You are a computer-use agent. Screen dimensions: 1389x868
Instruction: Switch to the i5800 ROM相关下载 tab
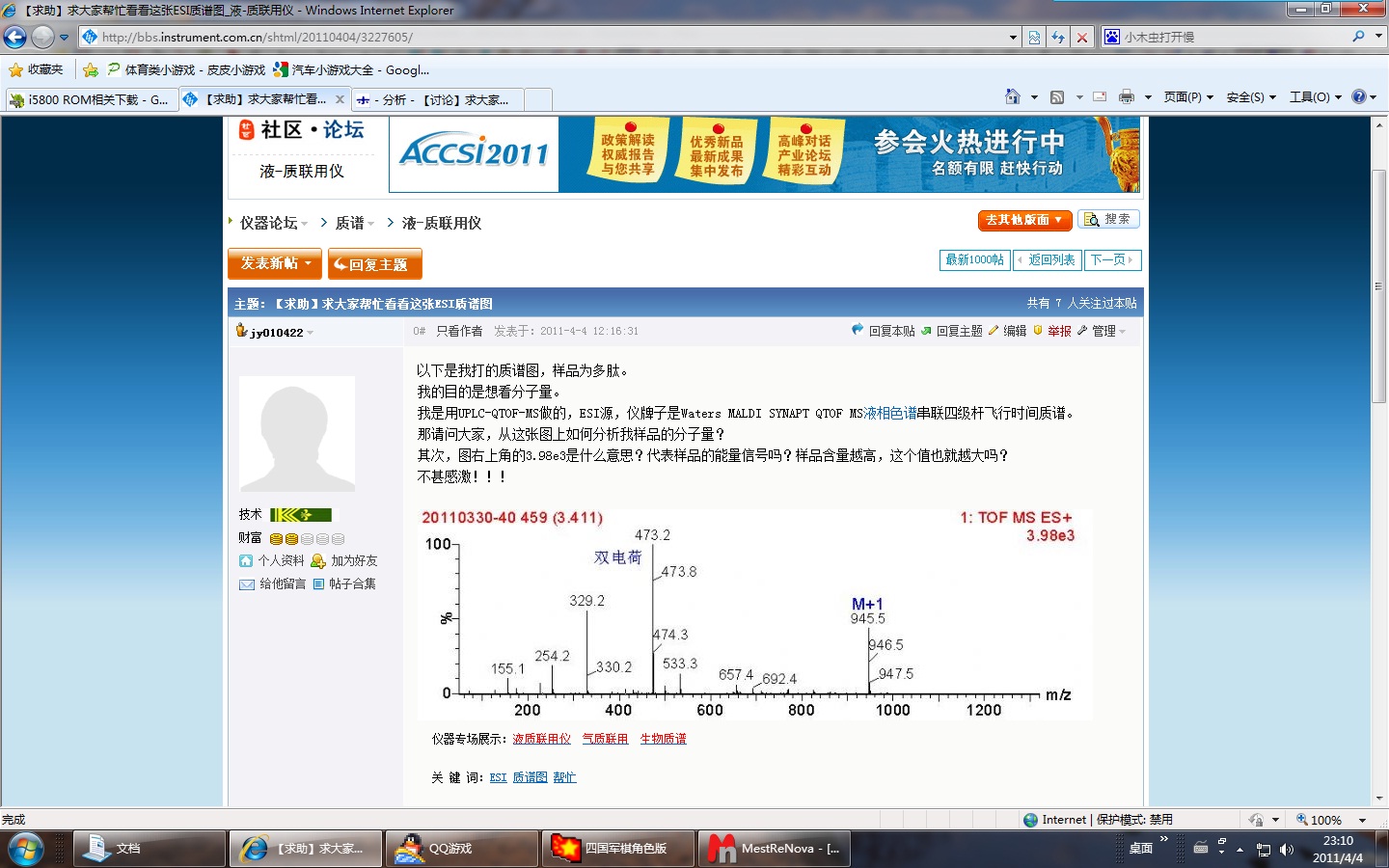[x=90, y=99]
